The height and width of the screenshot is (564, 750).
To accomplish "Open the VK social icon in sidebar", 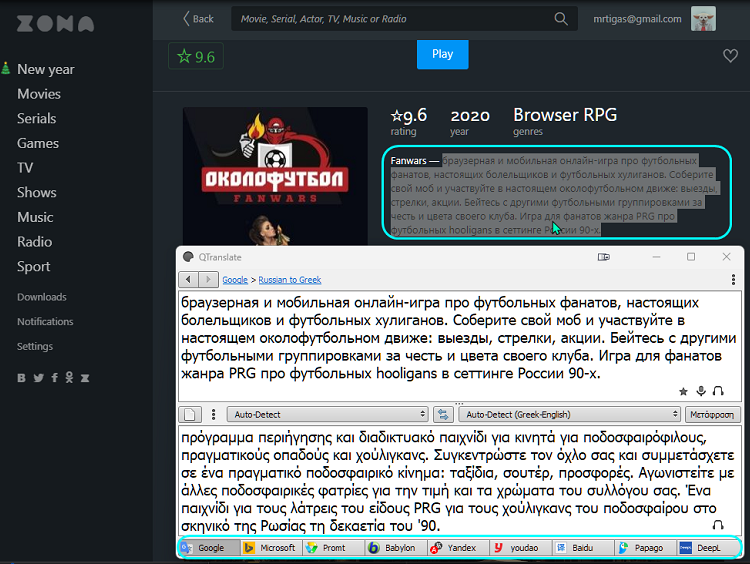I will pyautogui.click(x=22, y=378).
